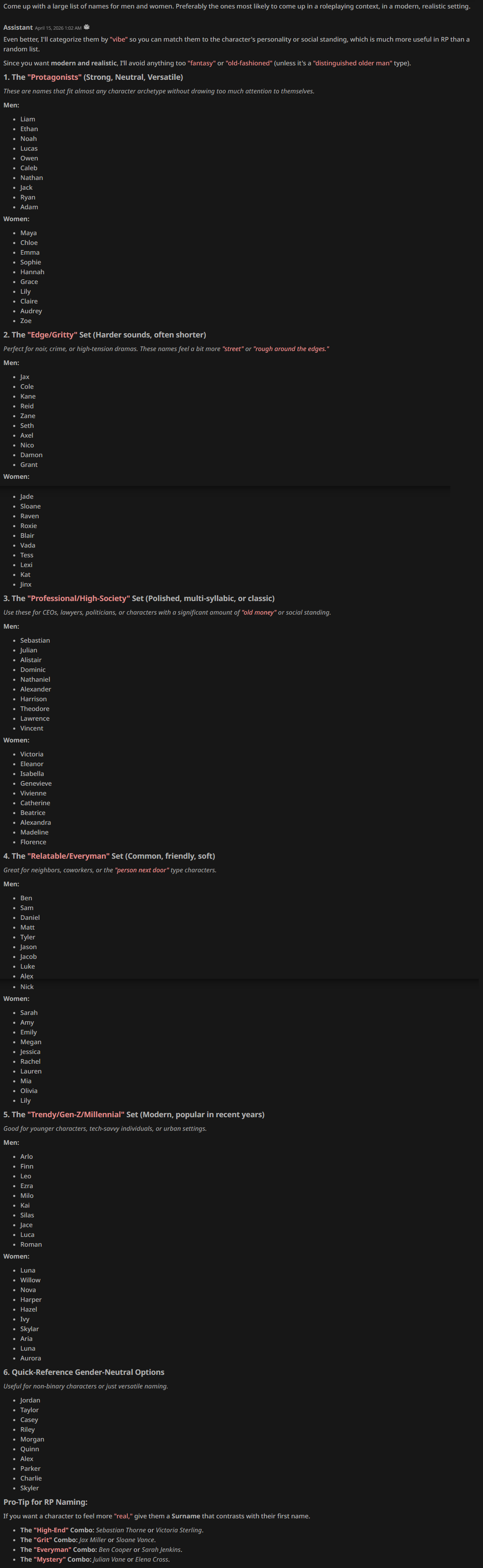
Task: Select the name 'Jade'
Action: (x=27, y=497)
